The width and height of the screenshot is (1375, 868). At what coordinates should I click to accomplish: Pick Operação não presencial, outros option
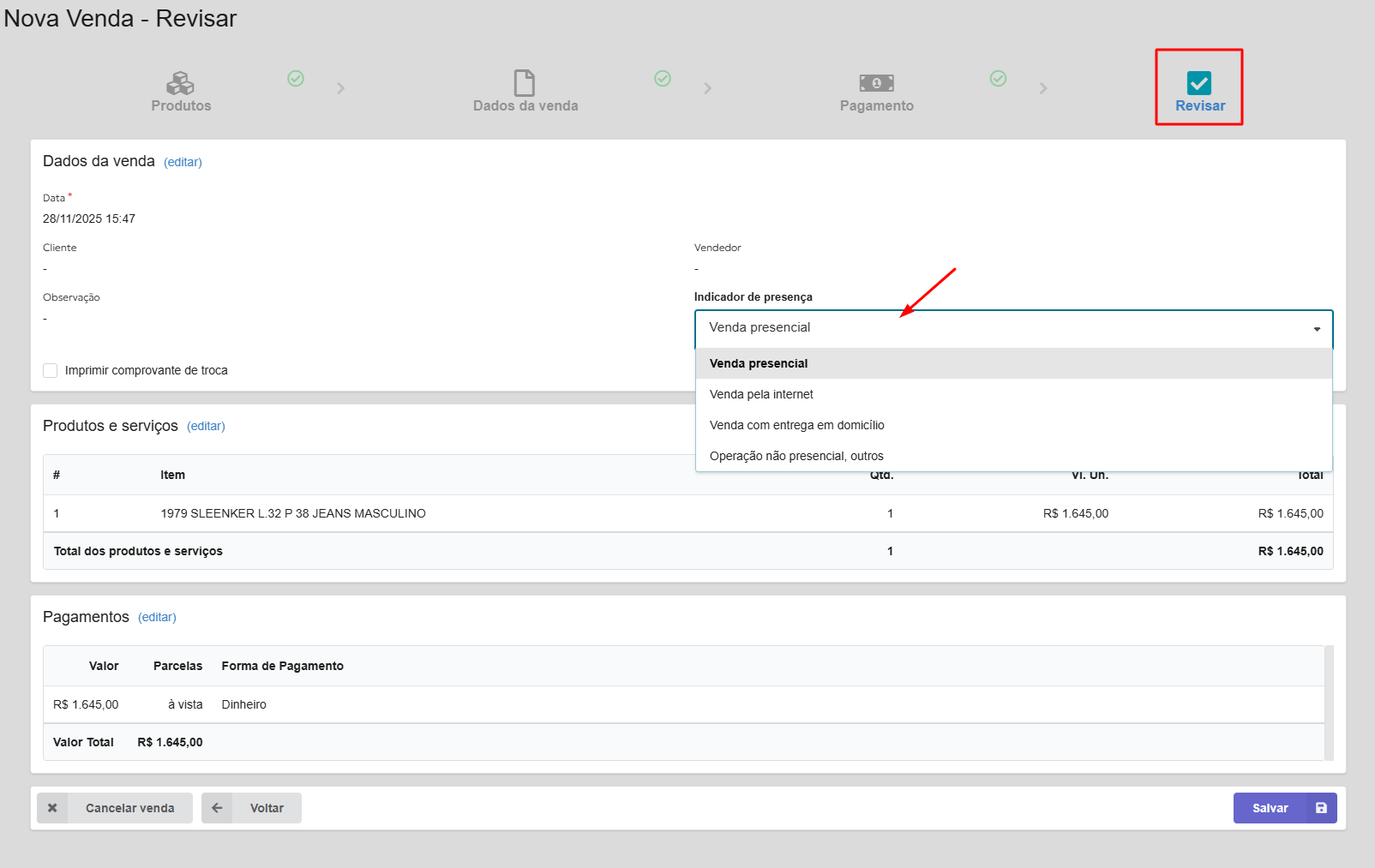tap(796, 456)
